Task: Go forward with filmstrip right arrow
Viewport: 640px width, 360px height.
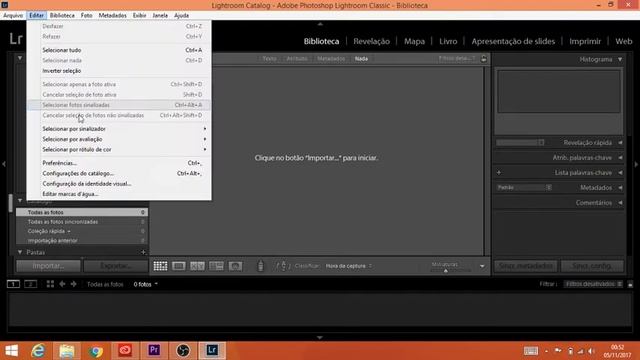Action: (x=73, y=284)
